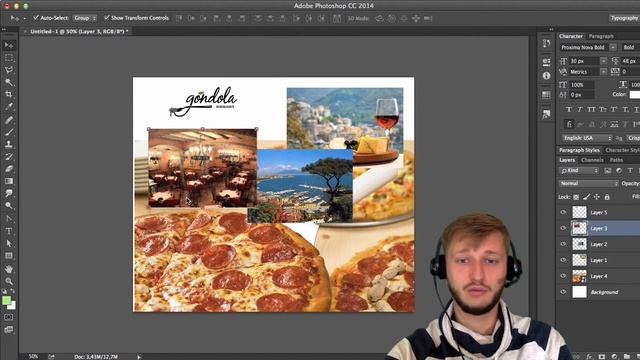Switch to Channels tab
640x360 pixels.
coord(592,160)
